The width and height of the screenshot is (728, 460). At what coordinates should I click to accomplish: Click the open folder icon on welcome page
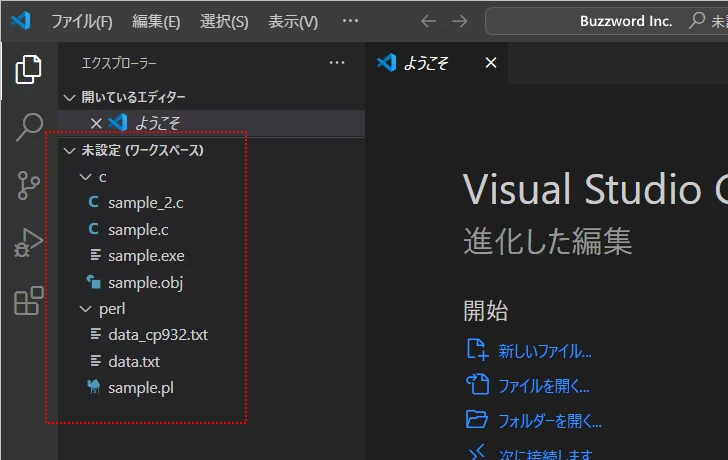tap(477, 419)
